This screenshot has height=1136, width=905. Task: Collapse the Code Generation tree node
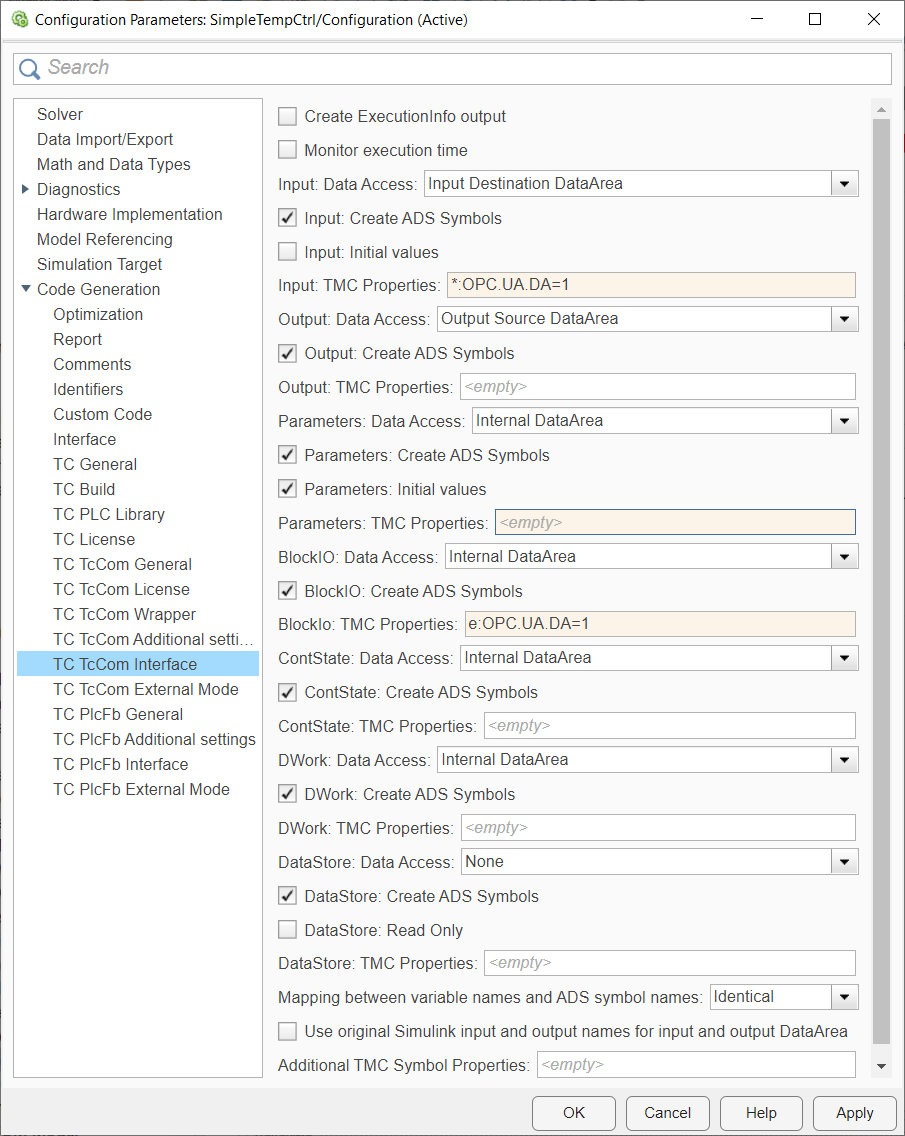tap(25, 288)
